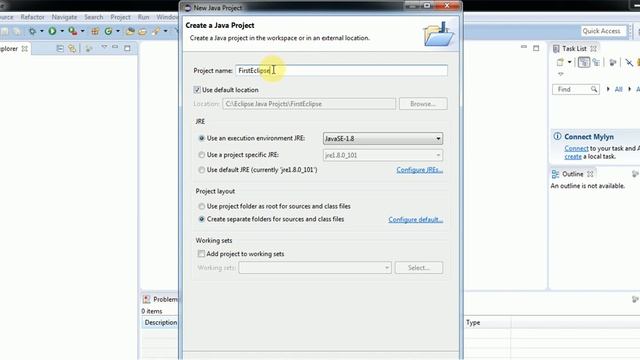The width and height of the screenshot is (640, 360).
Task: Minimize the editor area
Action: 524,47
